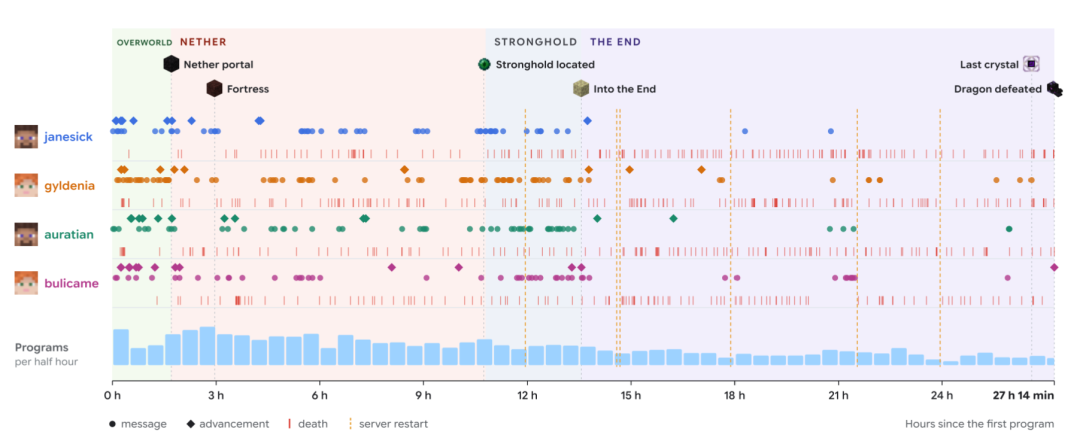
Task: Select the Stronghold located ender eye icon
Action: [x=484, y=64]
